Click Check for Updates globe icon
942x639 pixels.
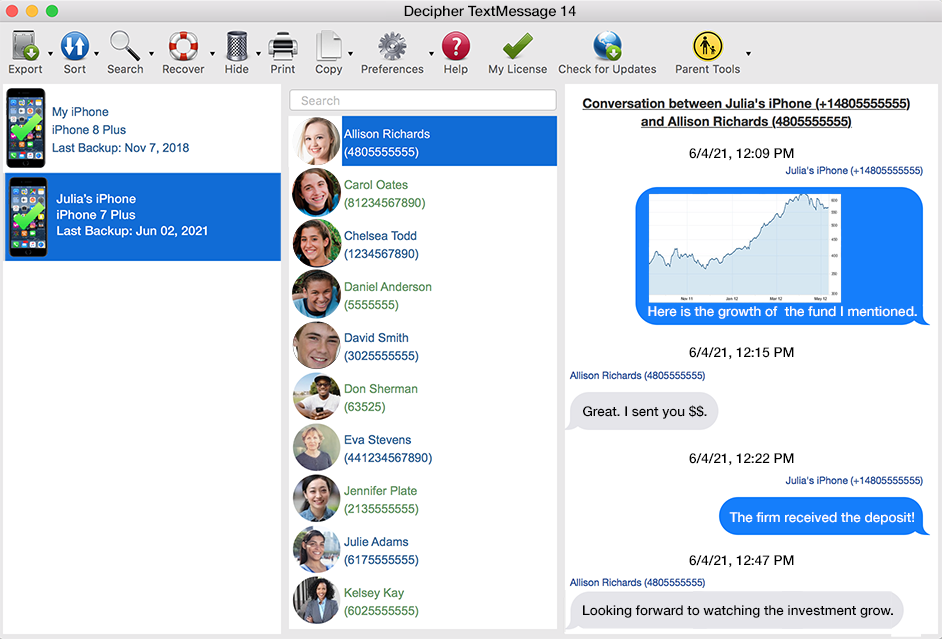click(x=606, y=45)
